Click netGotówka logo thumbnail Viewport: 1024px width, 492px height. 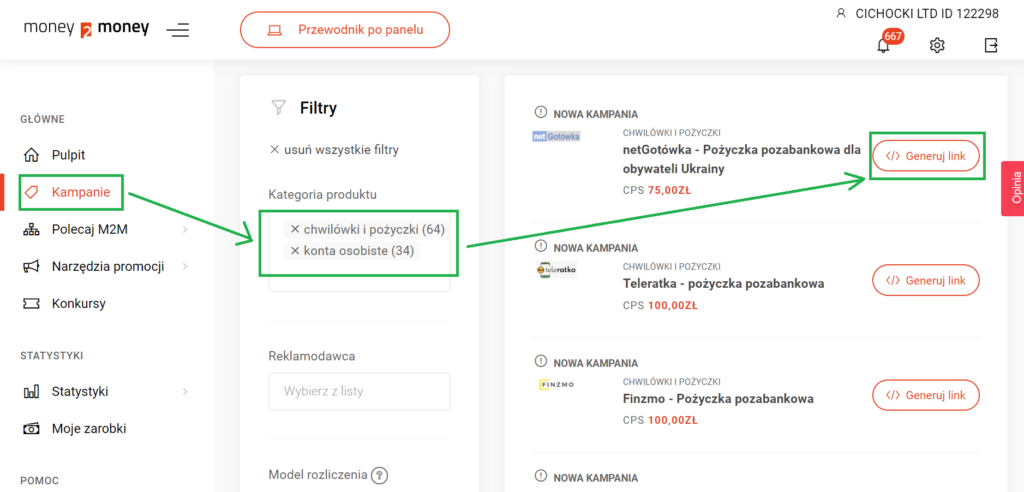556,137
